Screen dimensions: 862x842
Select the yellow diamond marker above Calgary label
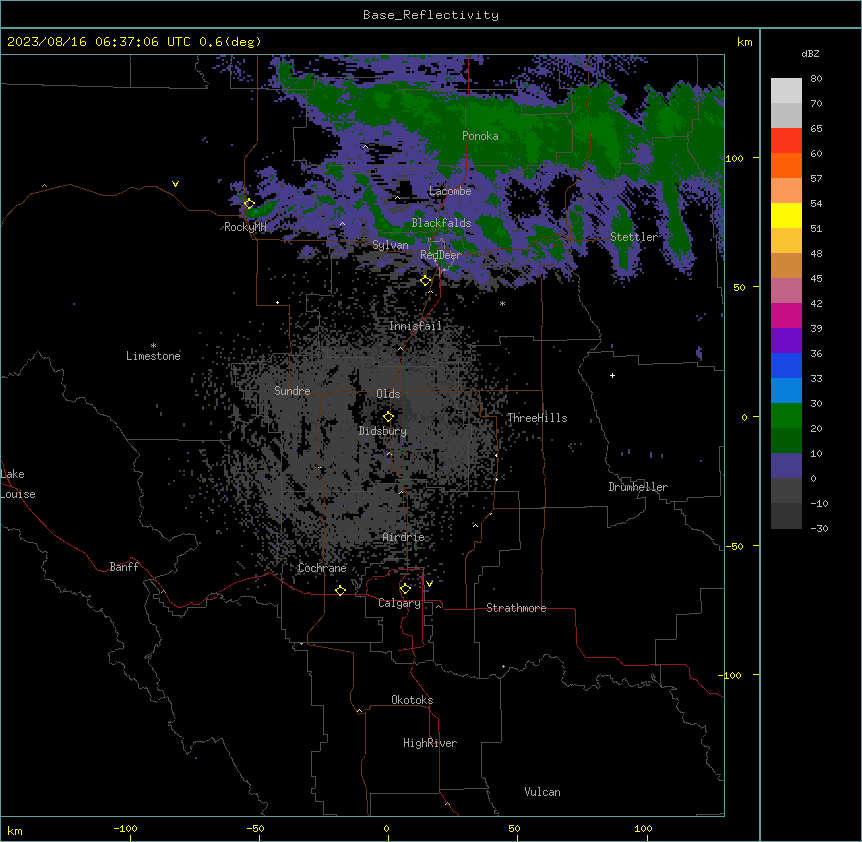(405, 589)
